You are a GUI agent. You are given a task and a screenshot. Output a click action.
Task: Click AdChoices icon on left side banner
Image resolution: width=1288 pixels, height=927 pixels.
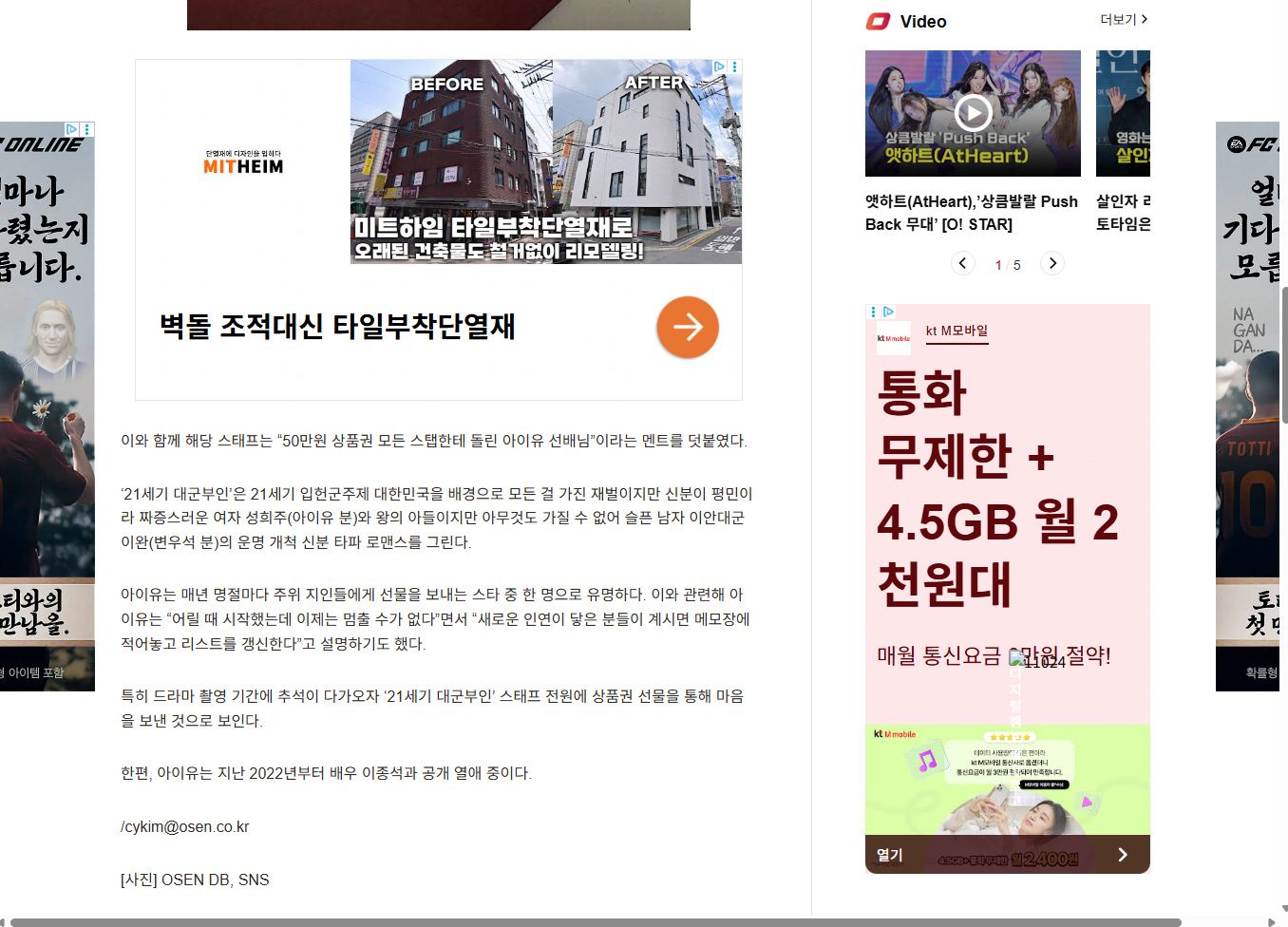tap(71, 129)
